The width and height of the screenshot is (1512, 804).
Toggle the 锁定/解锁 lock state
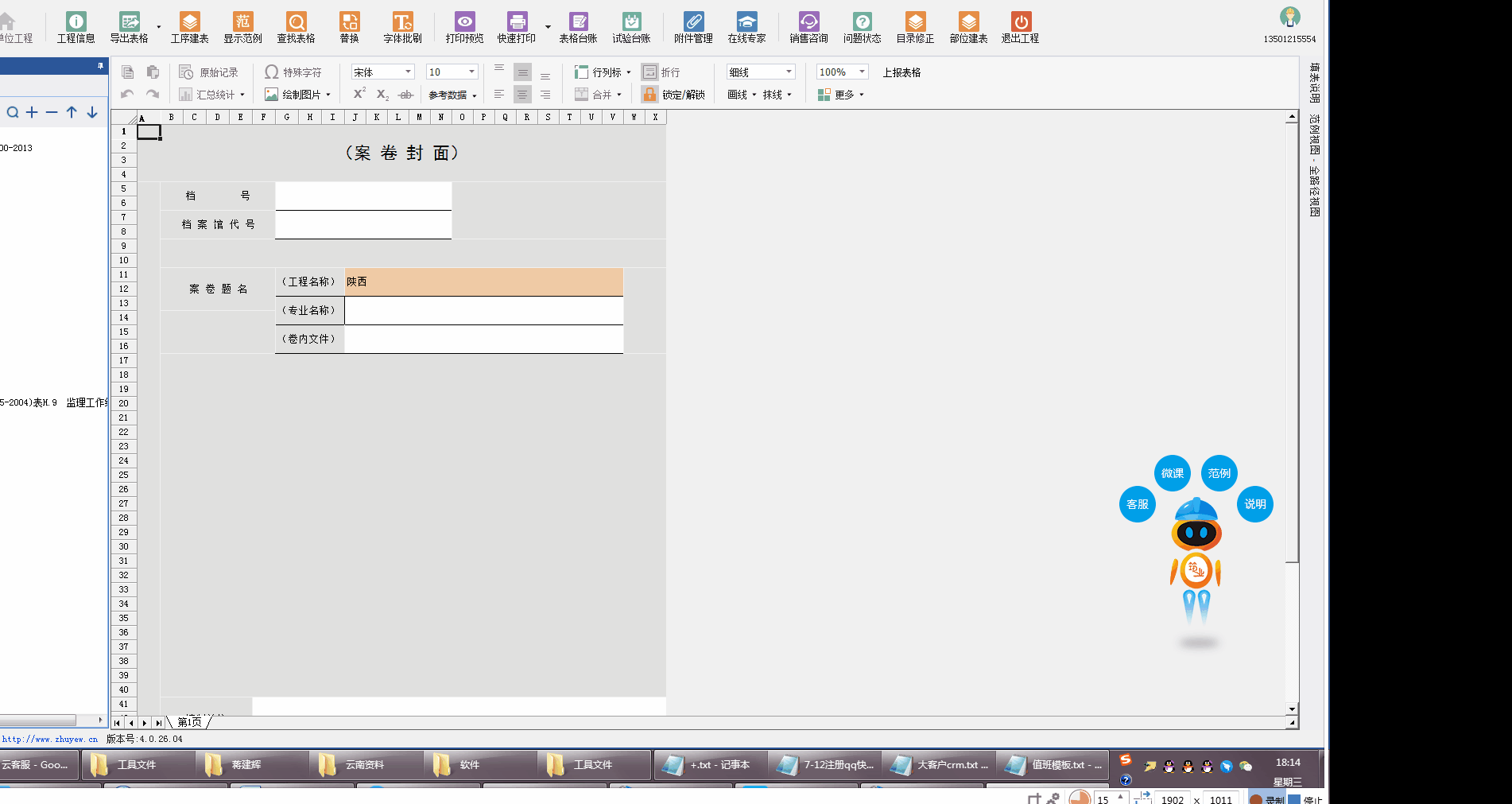click(674, 95)
